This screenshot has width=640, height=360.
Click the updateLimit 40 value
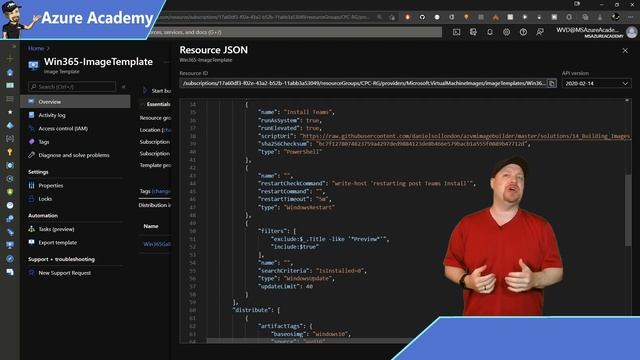tap(309, 286)
